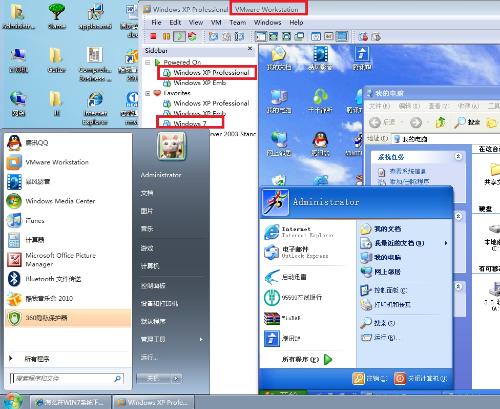
Task: Click the red power off toolbar icon
Action: tap(153, 36)
